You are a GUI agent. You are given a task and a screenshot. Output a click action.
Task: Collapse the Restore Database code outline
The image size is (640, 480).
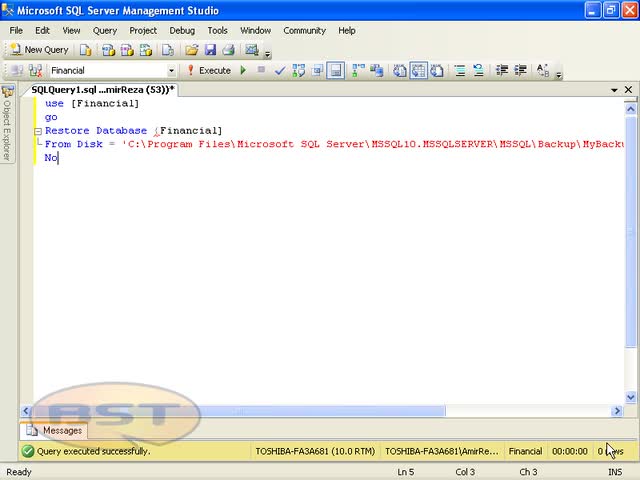tap(38, 131)
